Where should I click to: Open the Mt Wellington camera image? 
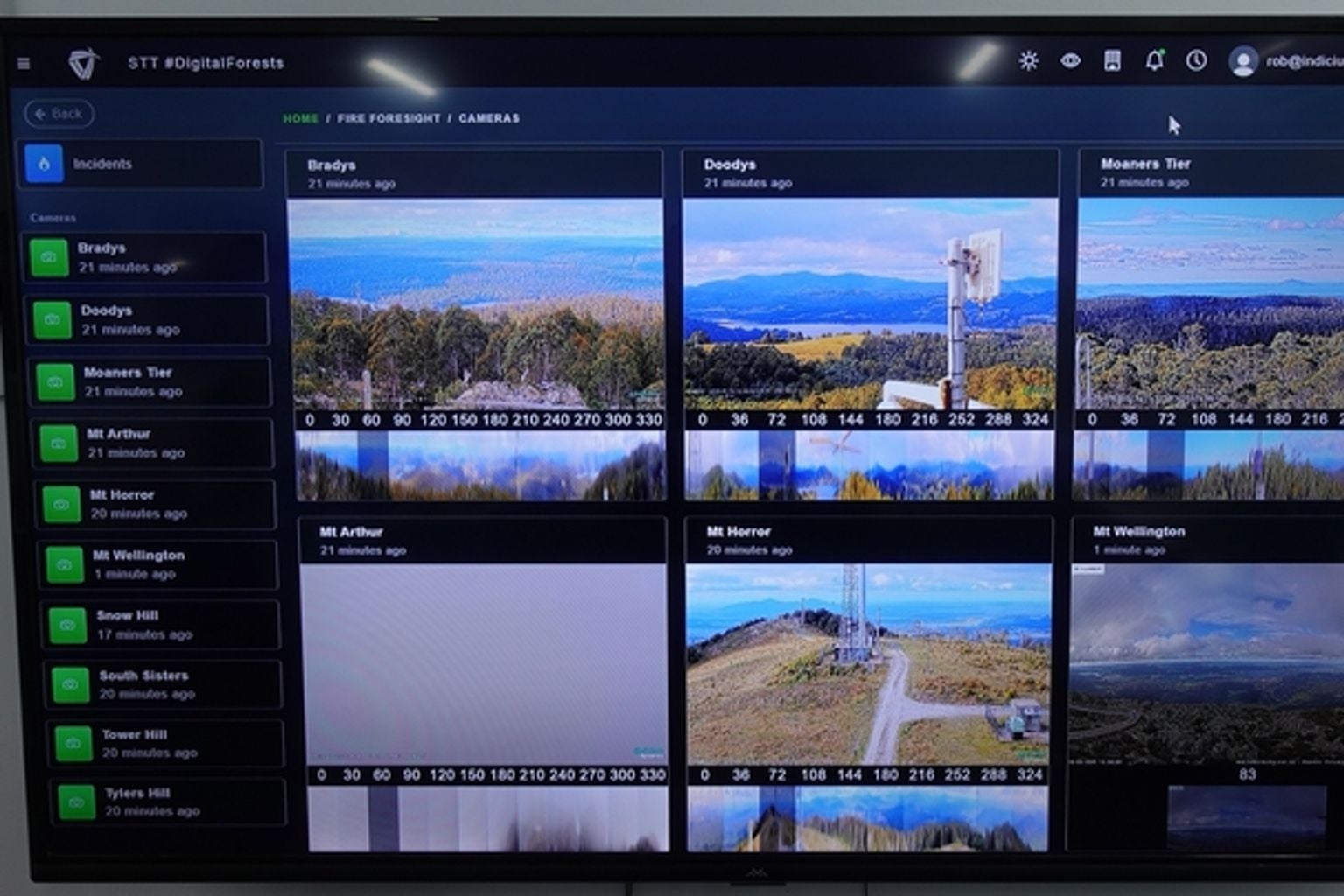tap(1207, 663)
